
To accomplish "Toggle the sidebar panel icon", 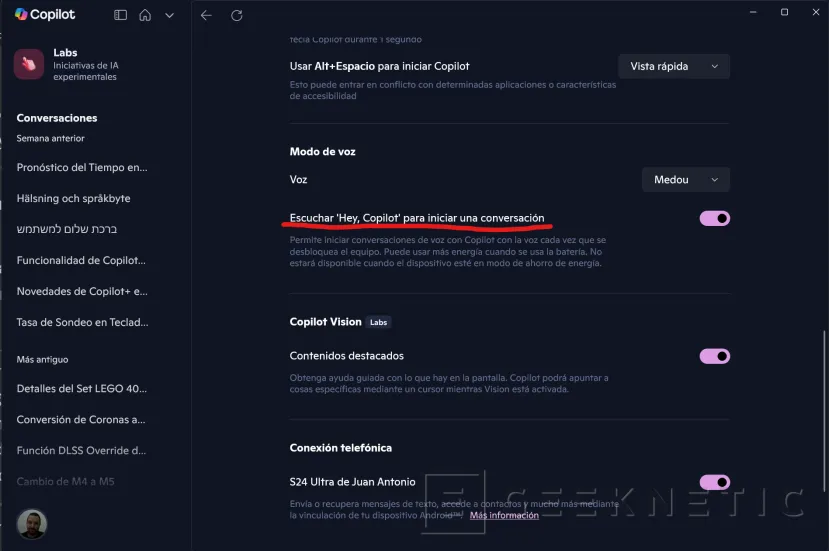I will click(121, 15).
